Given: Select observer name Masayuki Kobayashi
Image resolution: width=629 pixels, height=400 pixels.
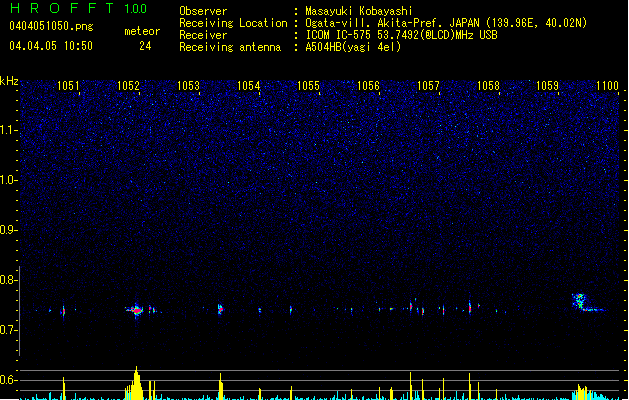Looking at the screenshot, I should tap(359, 11).
